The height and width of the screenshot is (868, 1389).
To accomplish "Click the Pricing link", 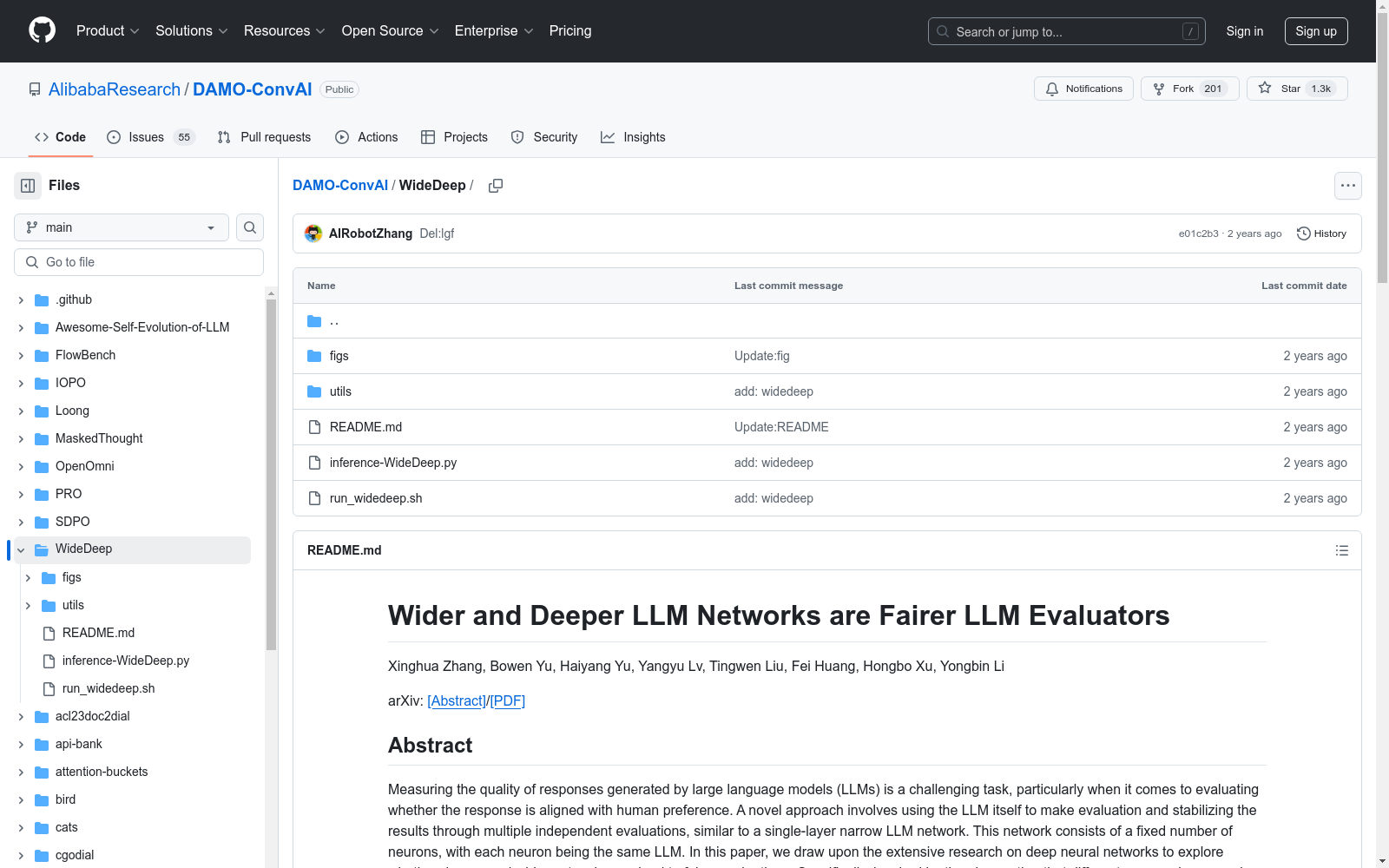I will tap(570, 30).
